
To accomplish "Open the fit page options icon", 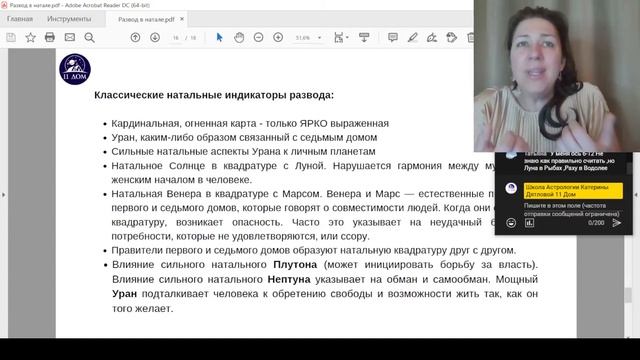I will 340,38.
